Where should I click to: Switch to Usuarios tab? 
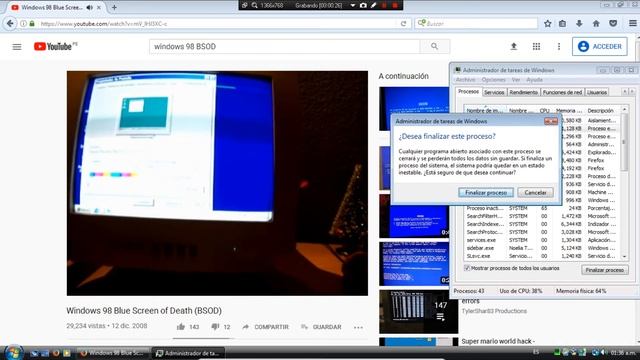pos(596,93)
